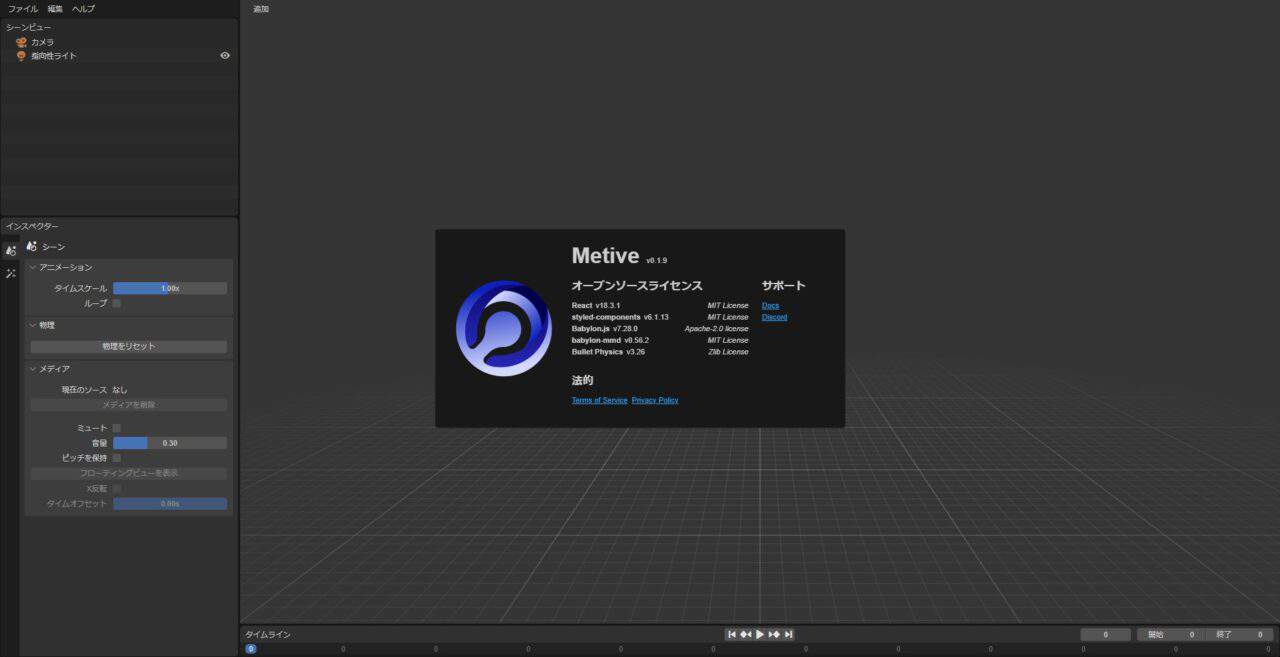Viewport: 1280px width, 657px height.
Task: Jump to the last frame in timeline
Action: tap(788, 634)
